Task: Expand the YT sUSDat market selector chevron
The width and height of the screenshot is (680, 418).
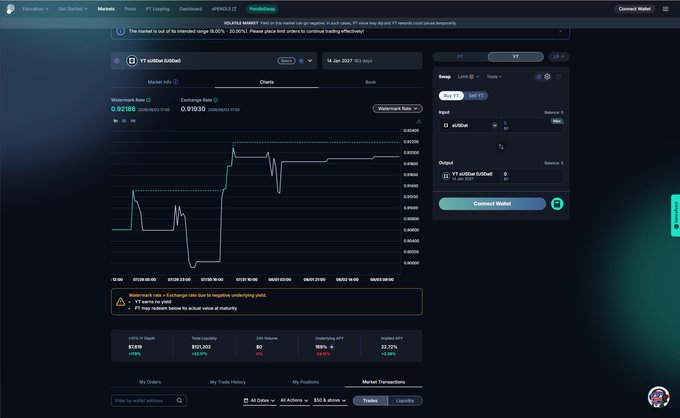Action: click(310, 61)
